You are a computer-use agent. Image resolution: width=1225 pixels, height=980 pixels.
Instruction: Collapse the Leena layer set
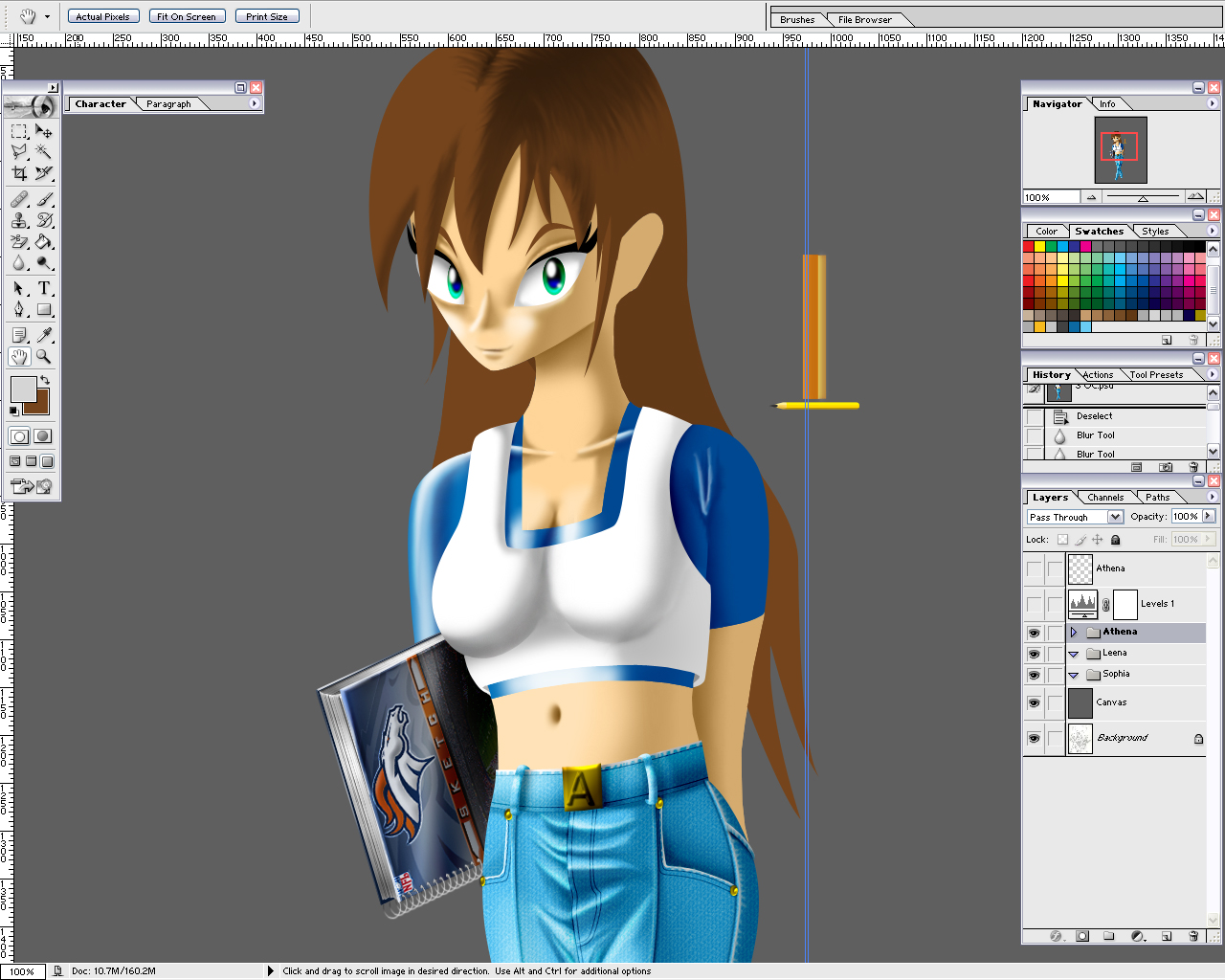pos(1074,654)
